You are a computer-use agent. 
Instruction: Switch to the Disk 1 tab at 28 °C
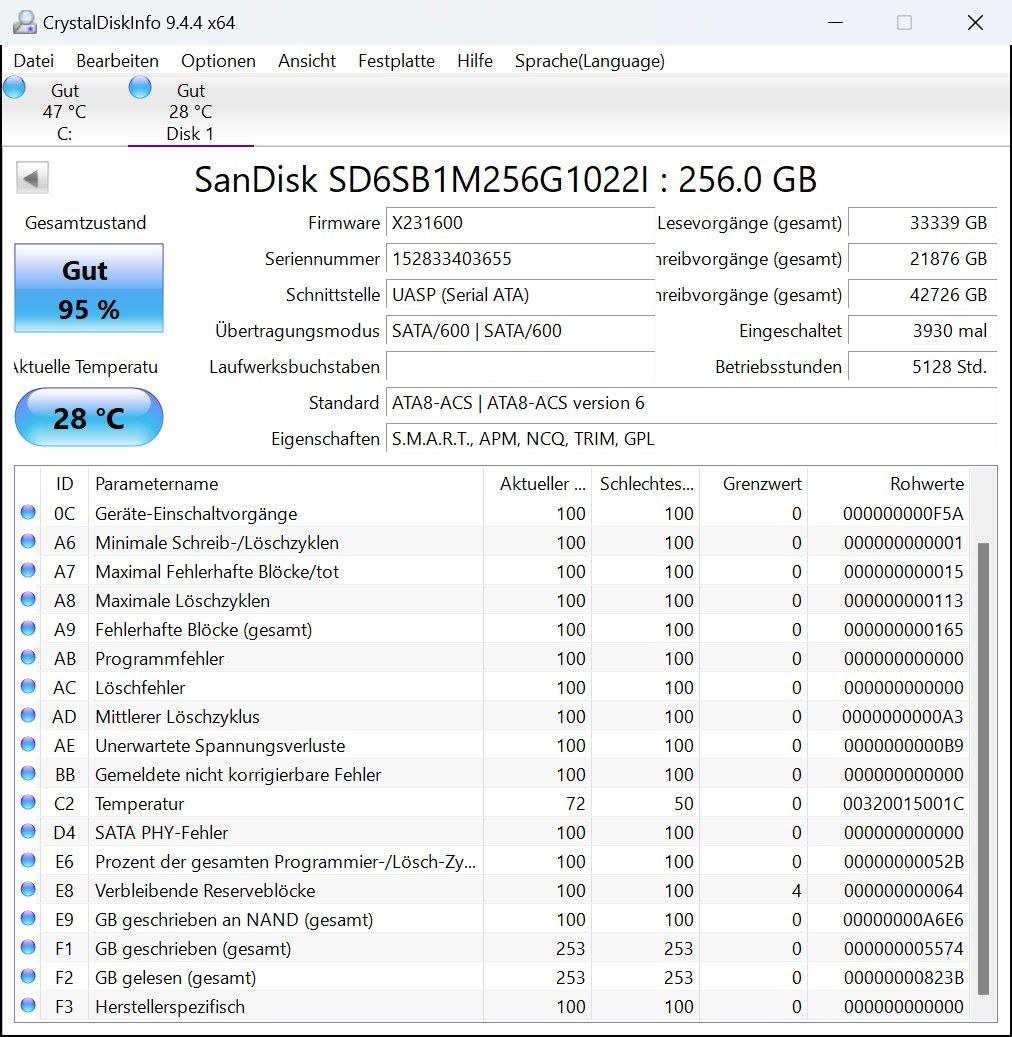[x=190, y=111]
